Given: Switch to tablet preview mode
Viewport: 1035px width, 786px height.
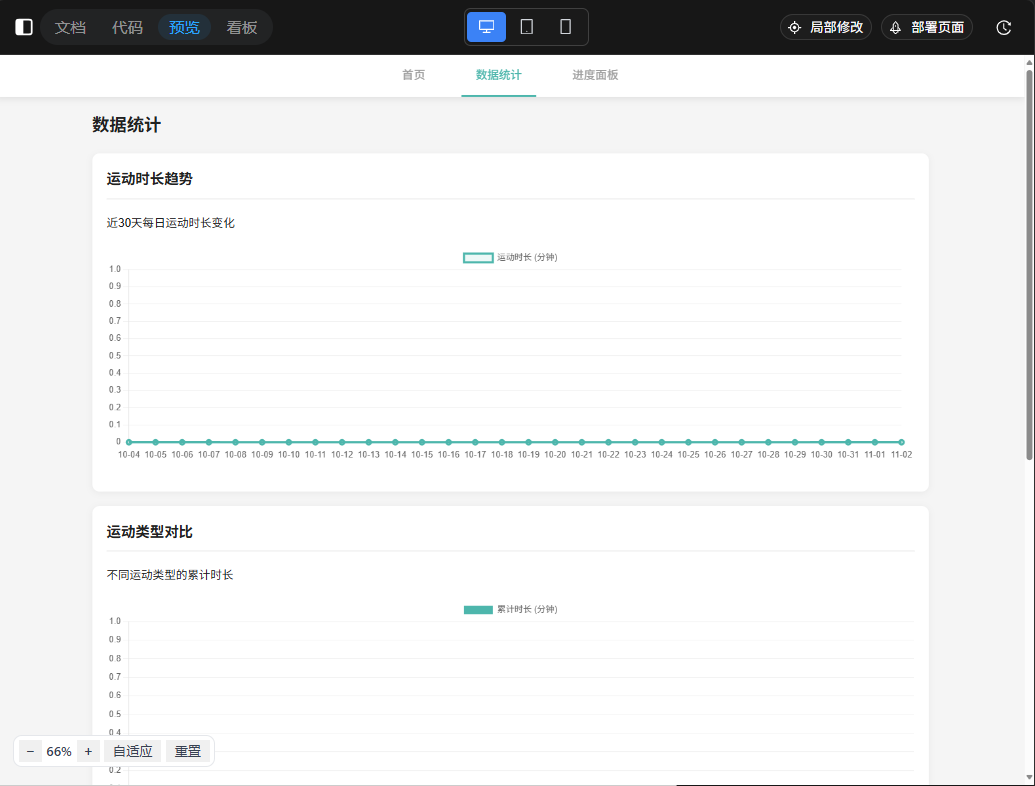Looking at the screenshot, I should click(526, 27).
